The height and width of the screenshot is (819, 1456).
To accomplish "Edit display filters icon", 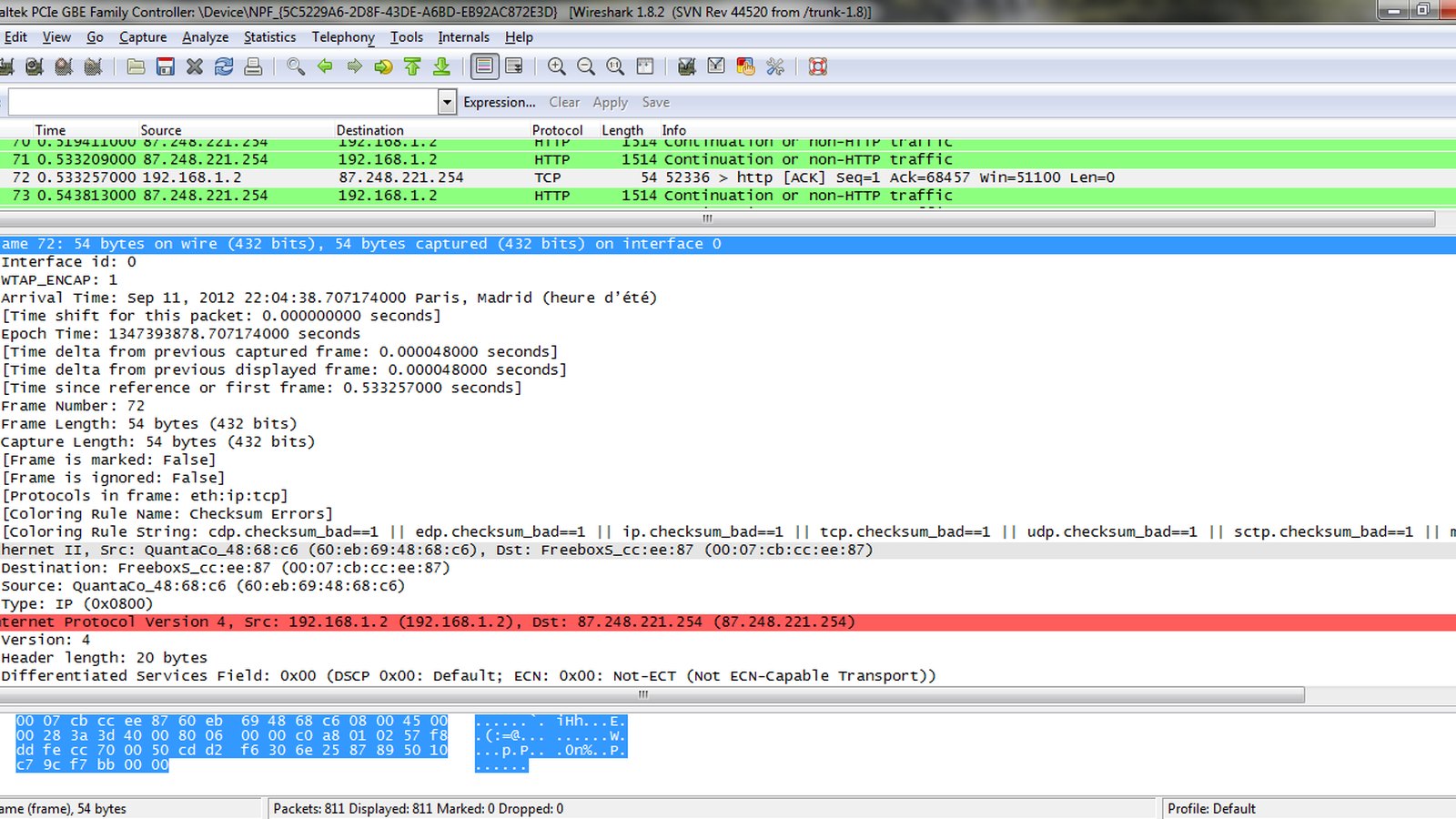I will [716, 66].
